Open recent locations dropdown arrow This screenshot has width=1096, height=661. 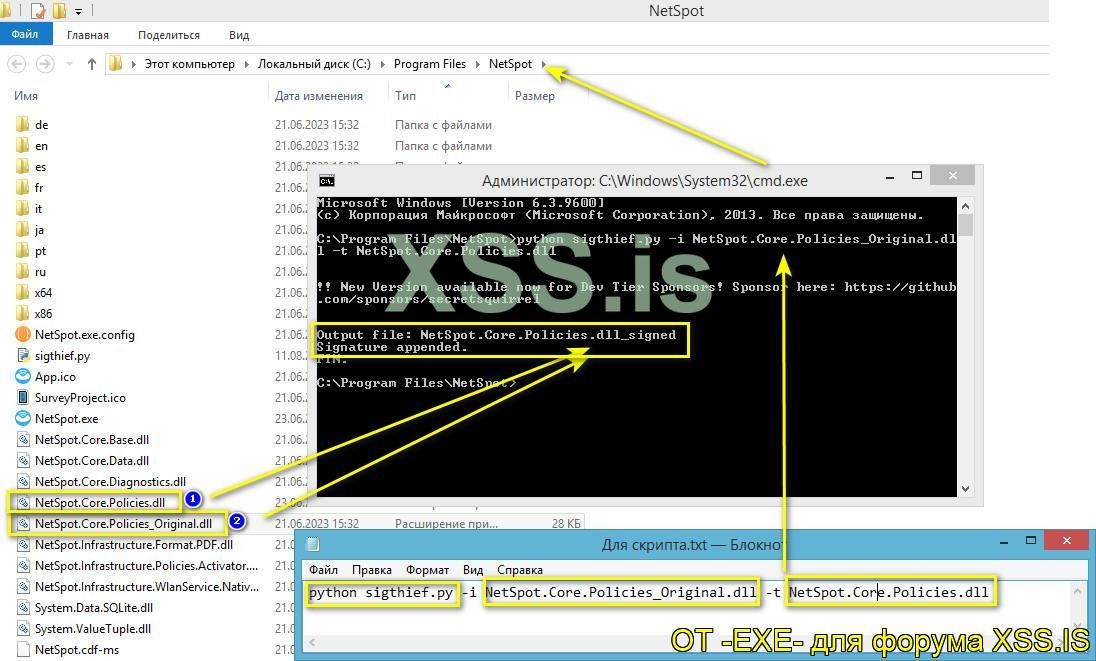point(69,64)
